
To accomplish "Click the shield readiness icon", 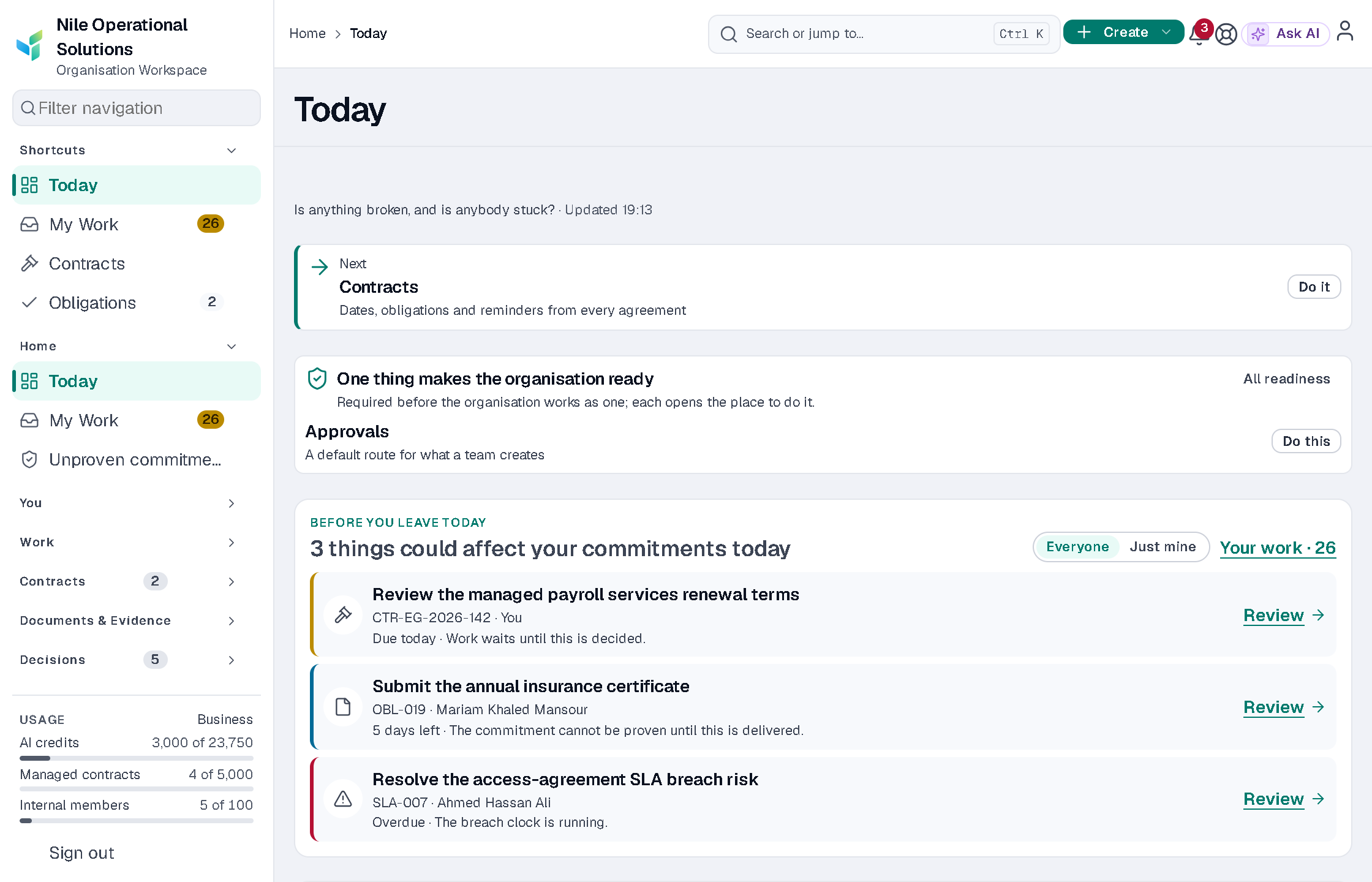I will pyautogui.click(x=317, y=379).
